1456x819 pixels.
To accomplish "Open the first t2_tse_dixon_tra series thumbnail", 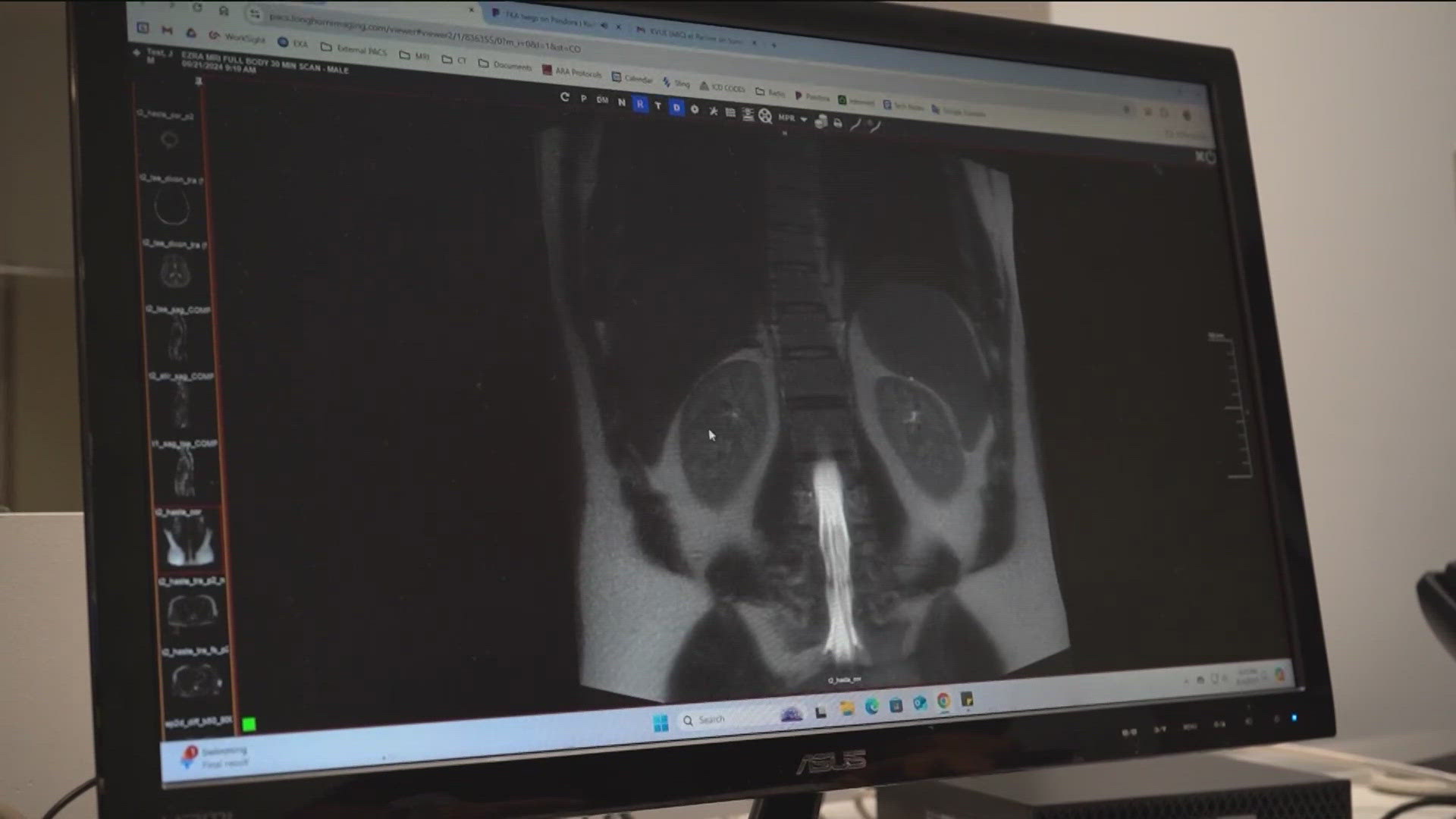I will 171,201.
